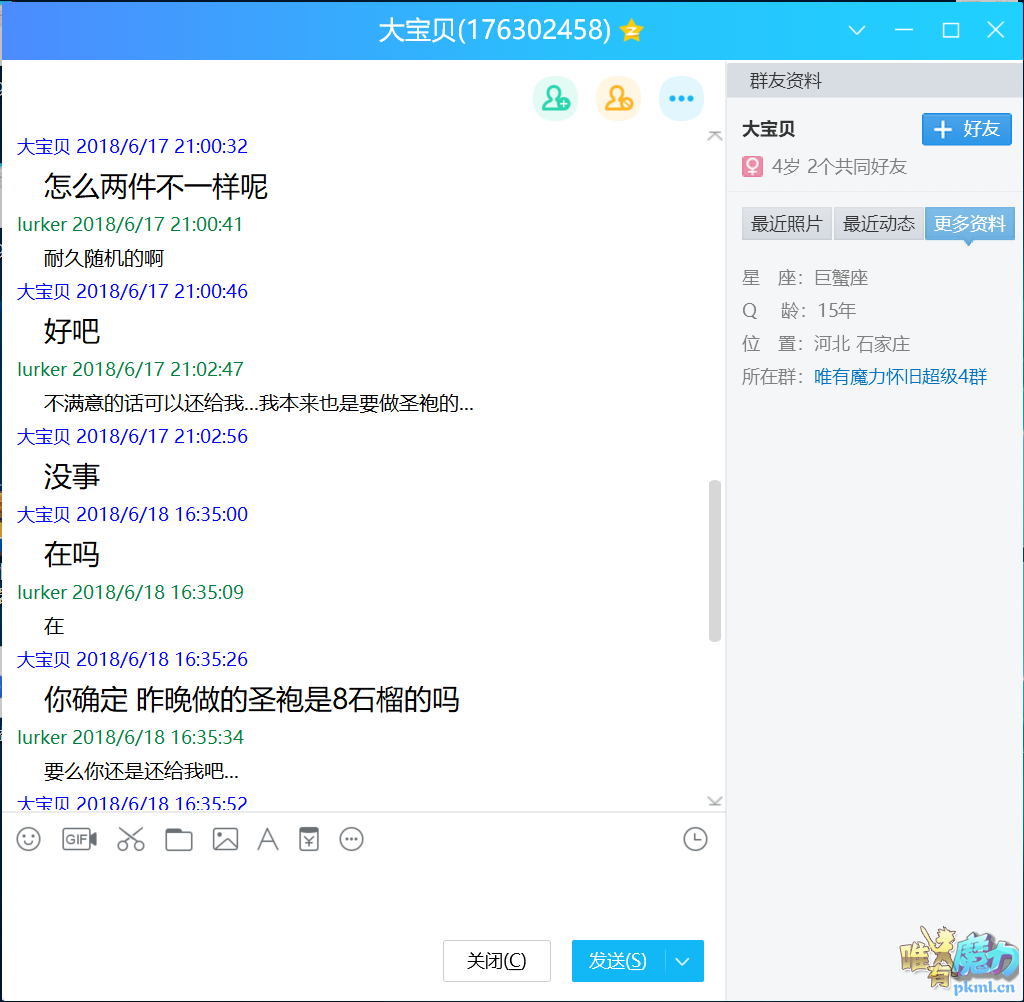This screenshot has height=1002, width=1024.
Task: Click the send file folder icon
Action: pos(179,839)
